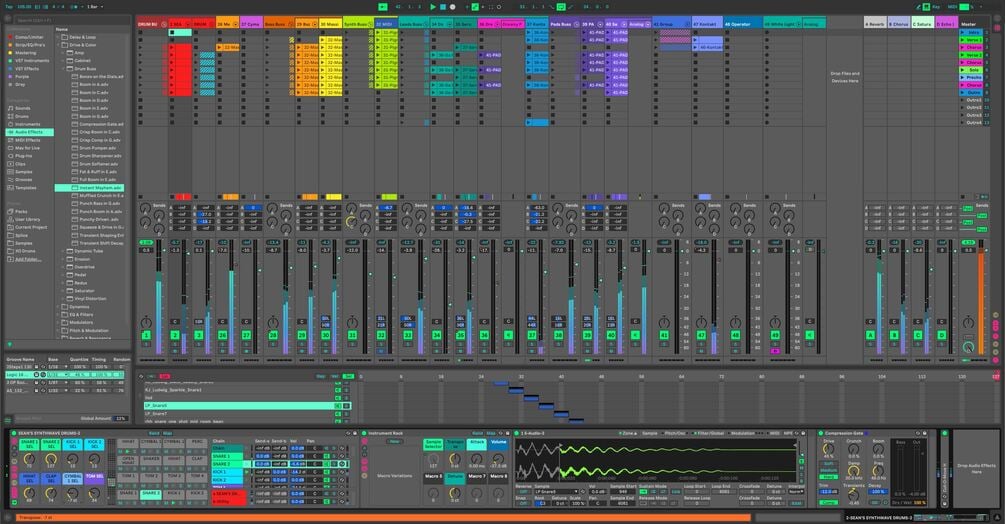This screenshot has width=1005, height=524.
Task: Click the Sample Selector macro label
Action: [x=433, y=444]
